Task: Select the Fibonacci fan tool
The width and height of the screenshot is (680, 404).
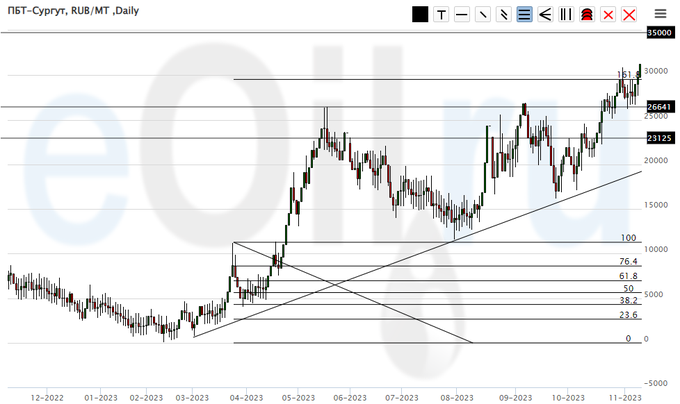Action: (545, 14)
